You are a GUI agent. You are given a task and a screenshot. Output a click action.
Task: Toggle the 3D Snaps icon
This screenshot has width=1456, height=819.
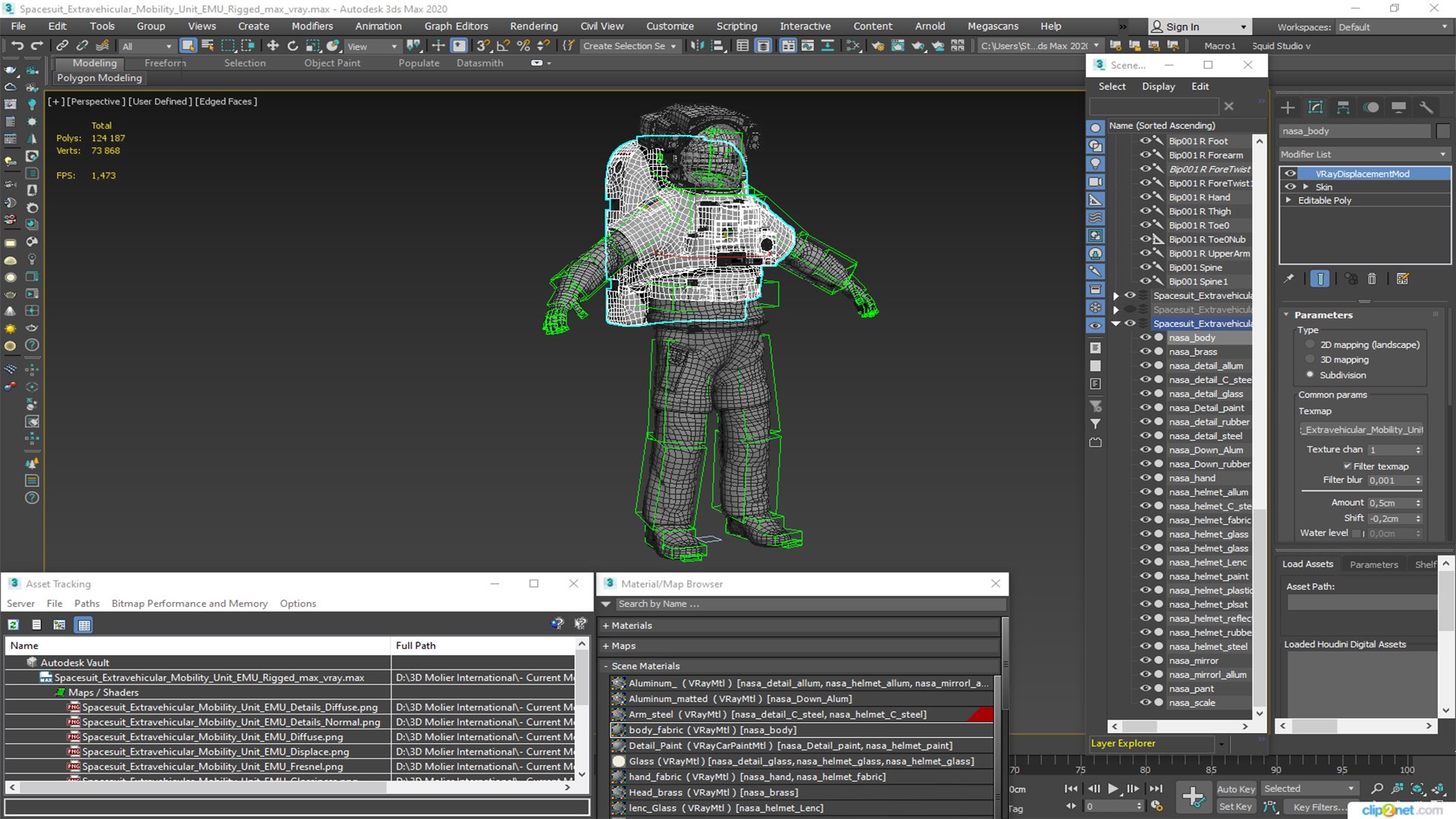tap(484, 45)
